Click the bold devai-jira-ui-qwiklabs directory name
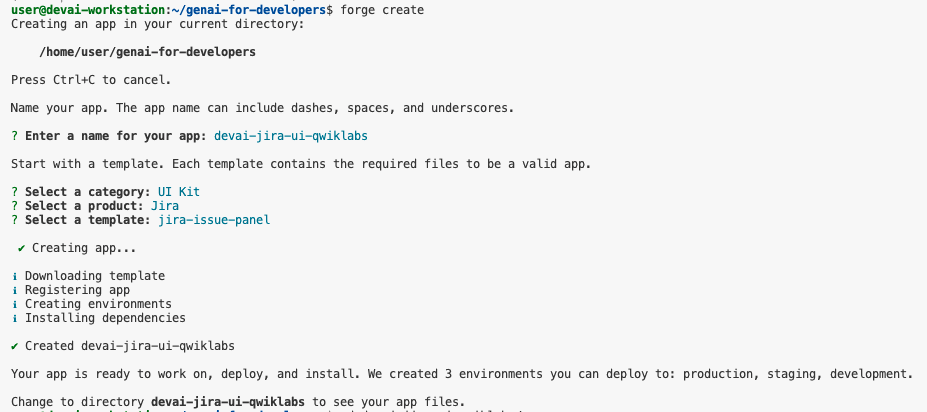This screenshot has width=927, height=412. pos(229,401)
